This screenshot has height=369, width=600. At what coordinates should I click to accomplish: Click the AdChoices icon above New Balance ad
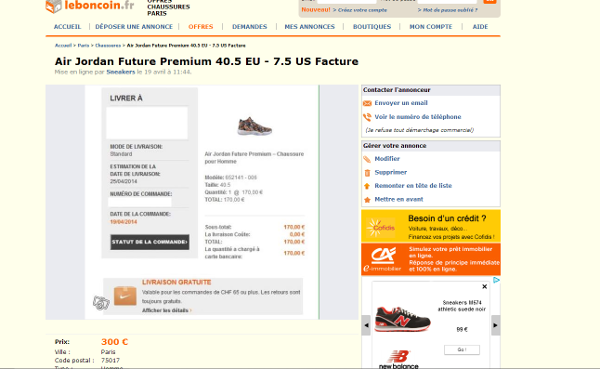496,281
